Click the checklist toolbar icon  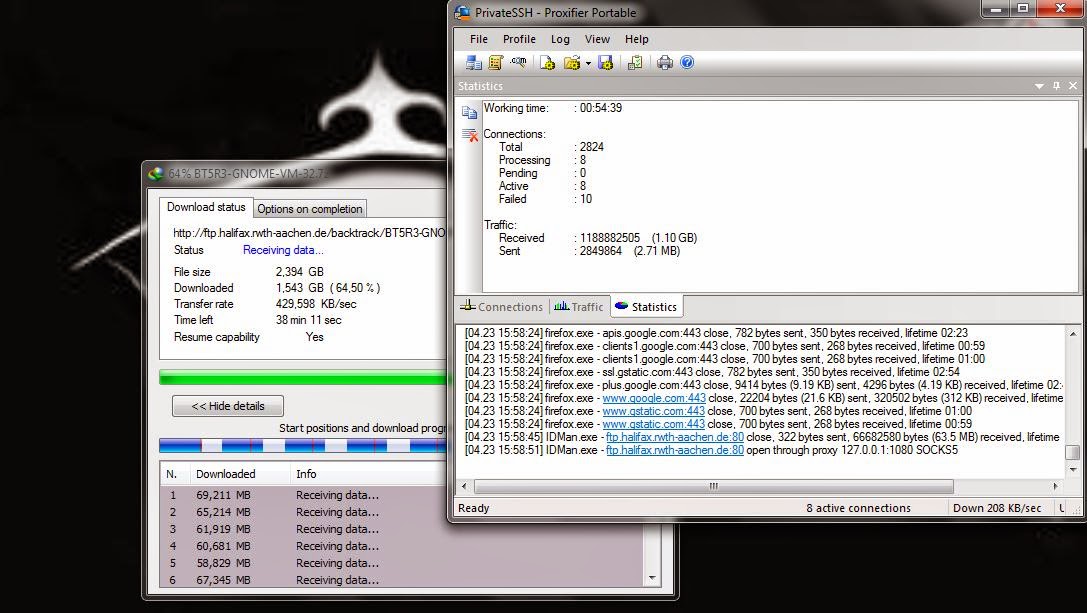pyautogui.click(x=634, y=63)
